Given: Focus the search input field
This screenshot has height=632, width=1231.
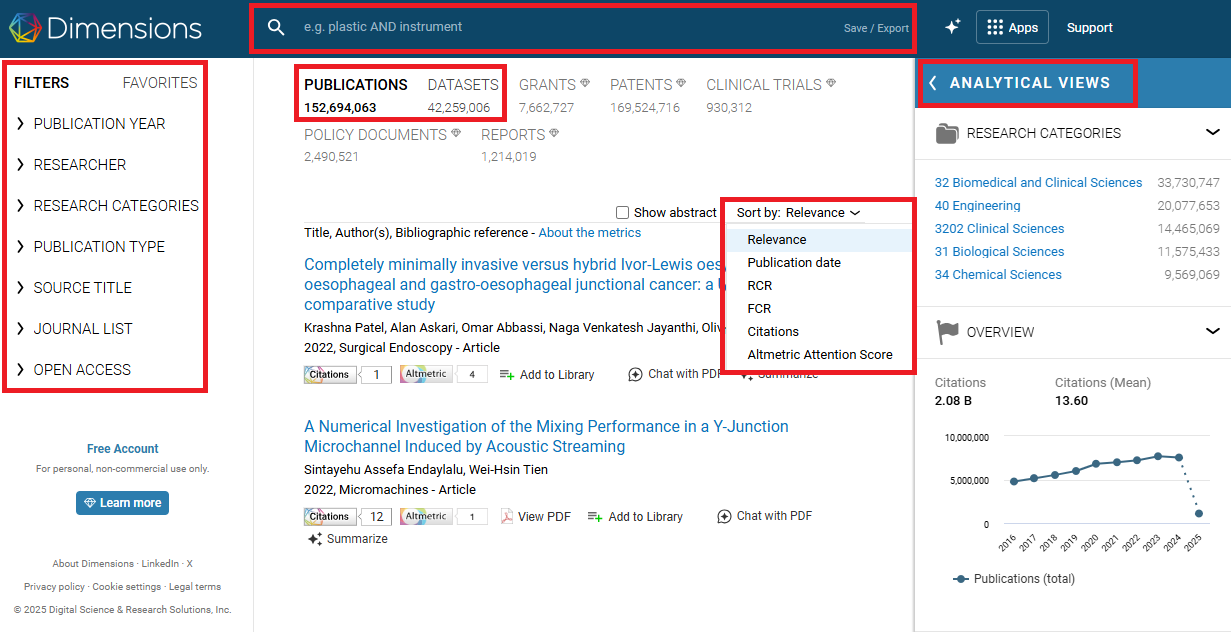Looking at the screenshot, I should [x=565, y=27].
